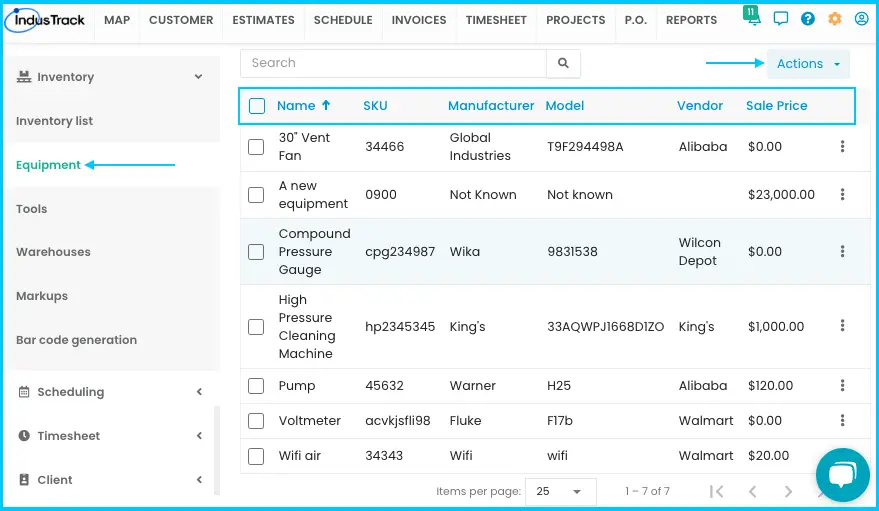
Task: Click the search magnifier button
Action: (x=563, y=63)
